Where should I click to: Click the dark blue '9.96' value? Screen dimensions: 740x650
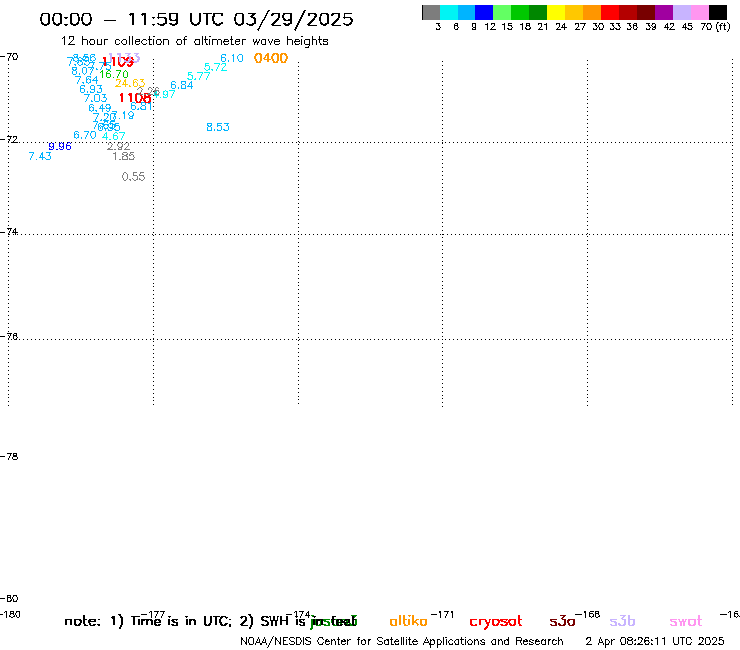coord(60,146)
